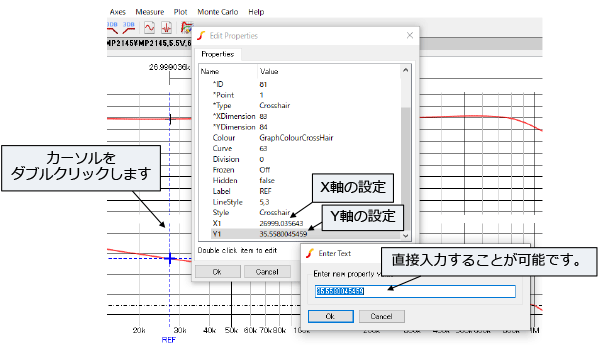The height and width of the screenshot is (360, 600).
Task: Click Cancel in Enter Text dialog
Action: [x=382, y=316]
